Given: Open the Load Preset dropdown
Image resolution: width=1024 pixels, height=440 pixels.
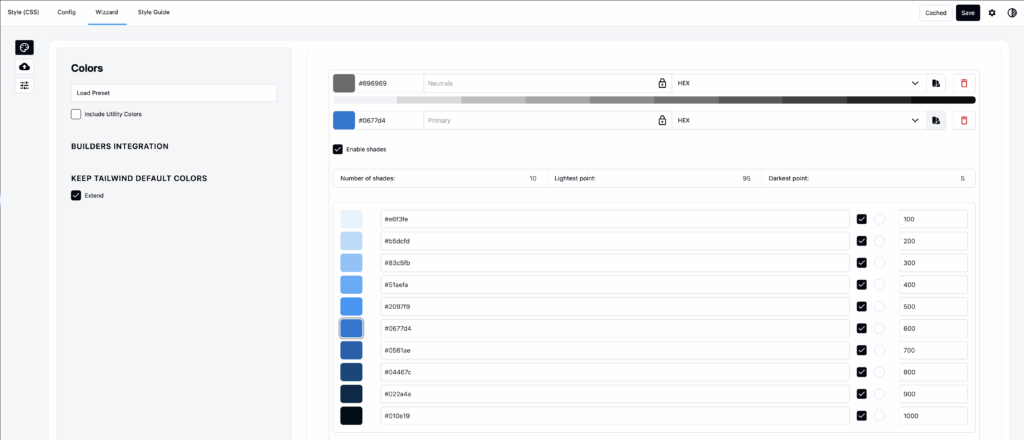Looking at the screenshot, I should click(174, 93).
